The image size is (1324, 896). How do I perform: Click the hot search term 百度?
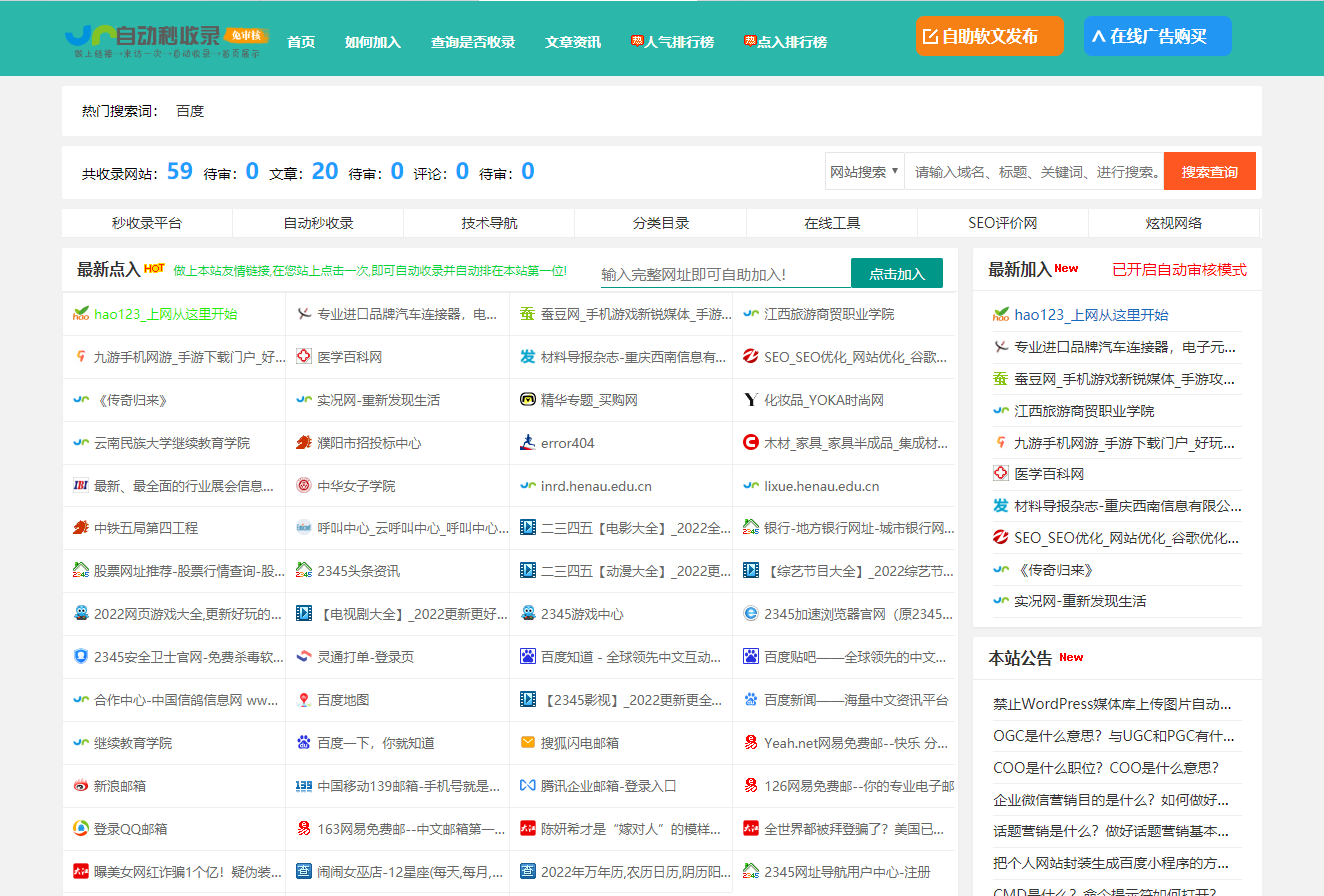tap(190, 111)
